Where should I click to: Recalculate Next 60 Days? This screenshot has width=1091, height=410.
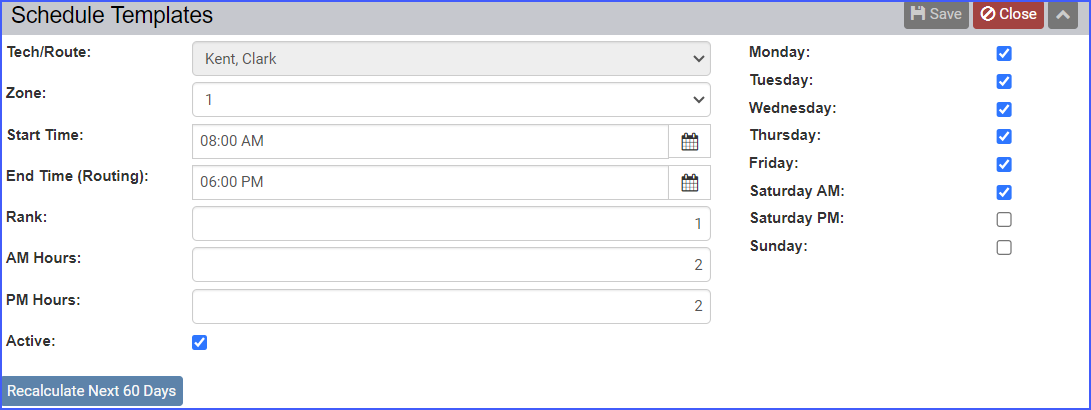click(92, 391)
